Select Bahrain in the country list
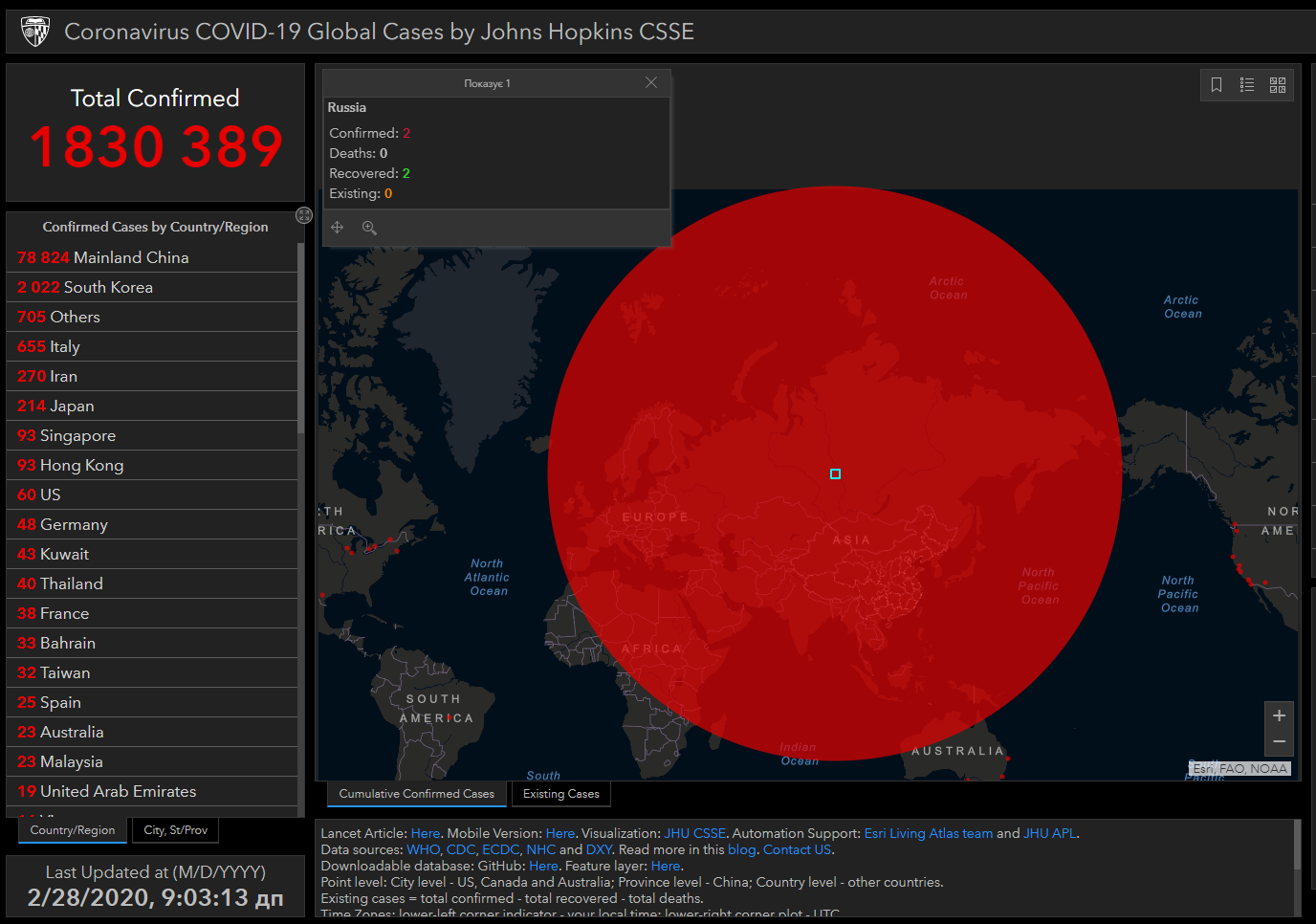Viewport: 1316px width, 924px height. 153,643
